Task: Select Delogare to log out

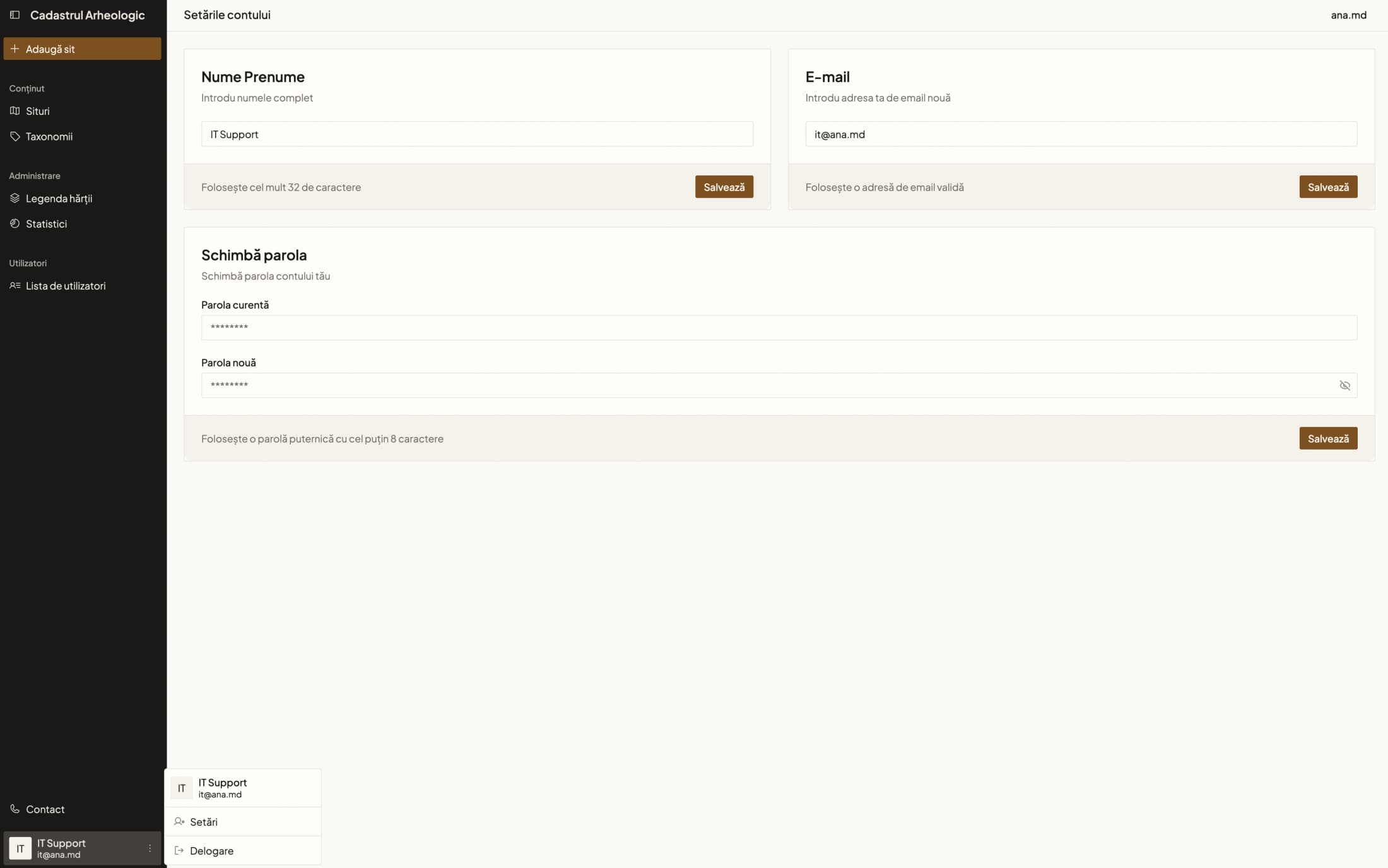Action: 243,850
